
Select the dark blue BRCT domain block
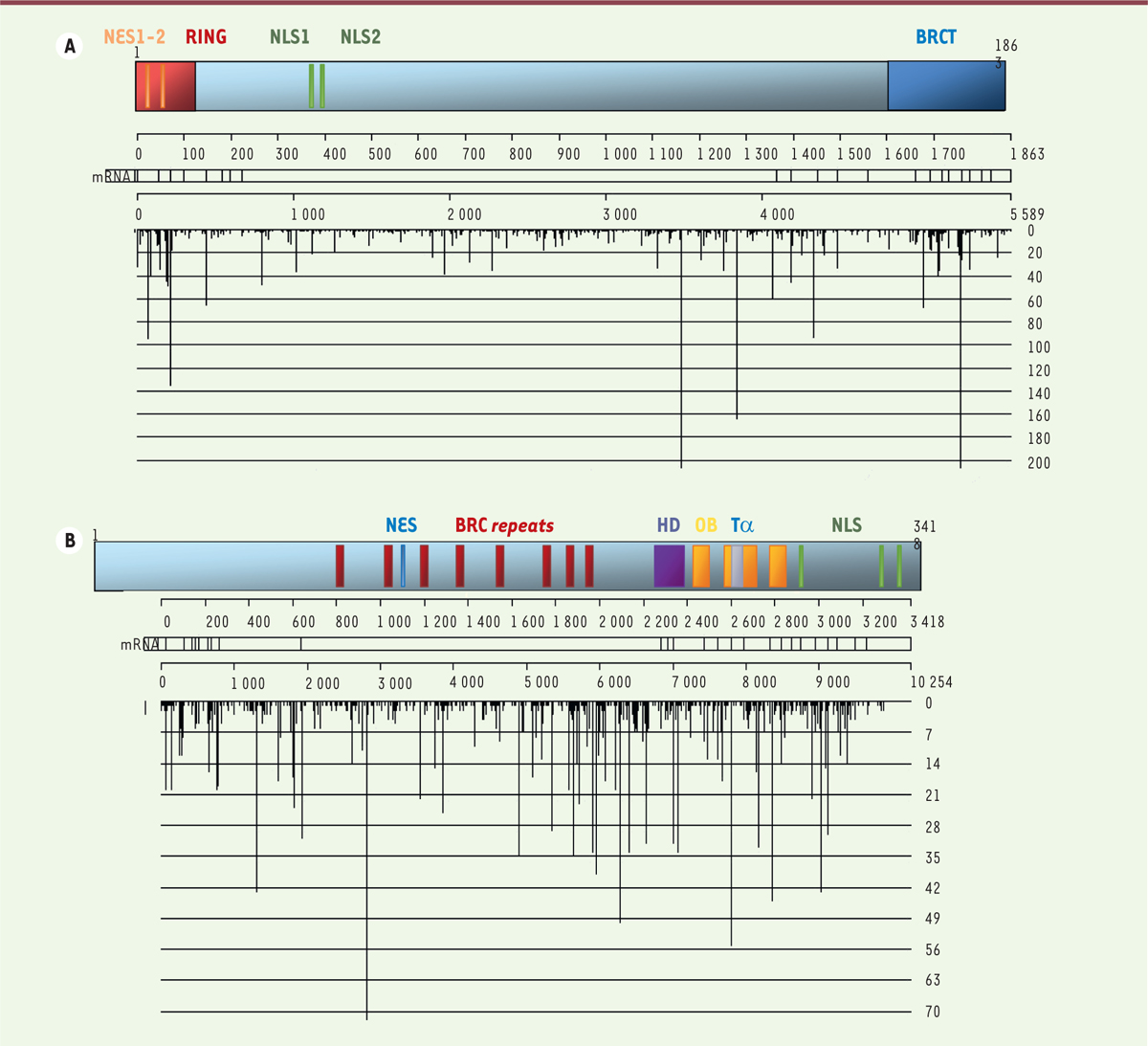(945, 87)
